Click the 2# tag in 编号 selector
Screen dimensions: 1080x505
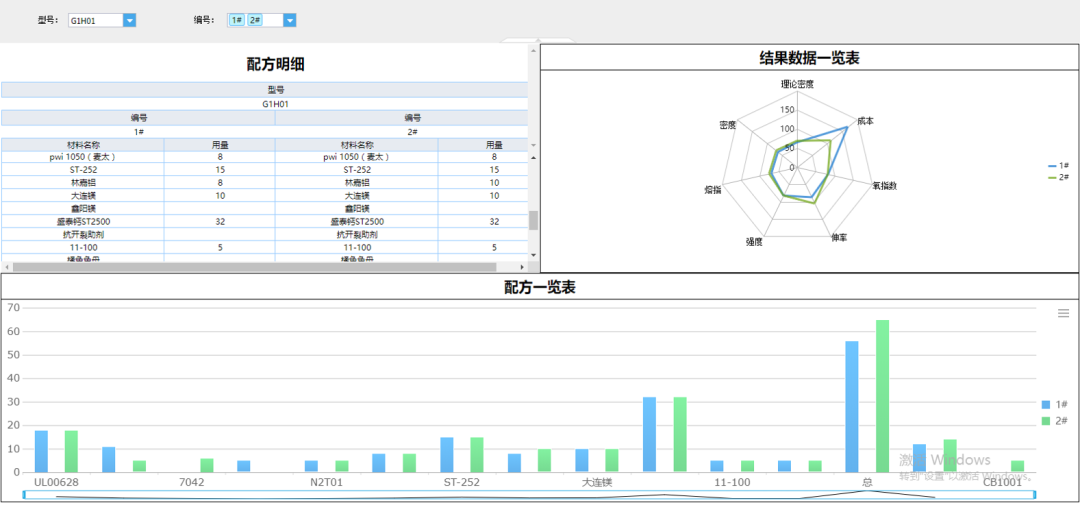pyautogui.click(x=255, y=20)
